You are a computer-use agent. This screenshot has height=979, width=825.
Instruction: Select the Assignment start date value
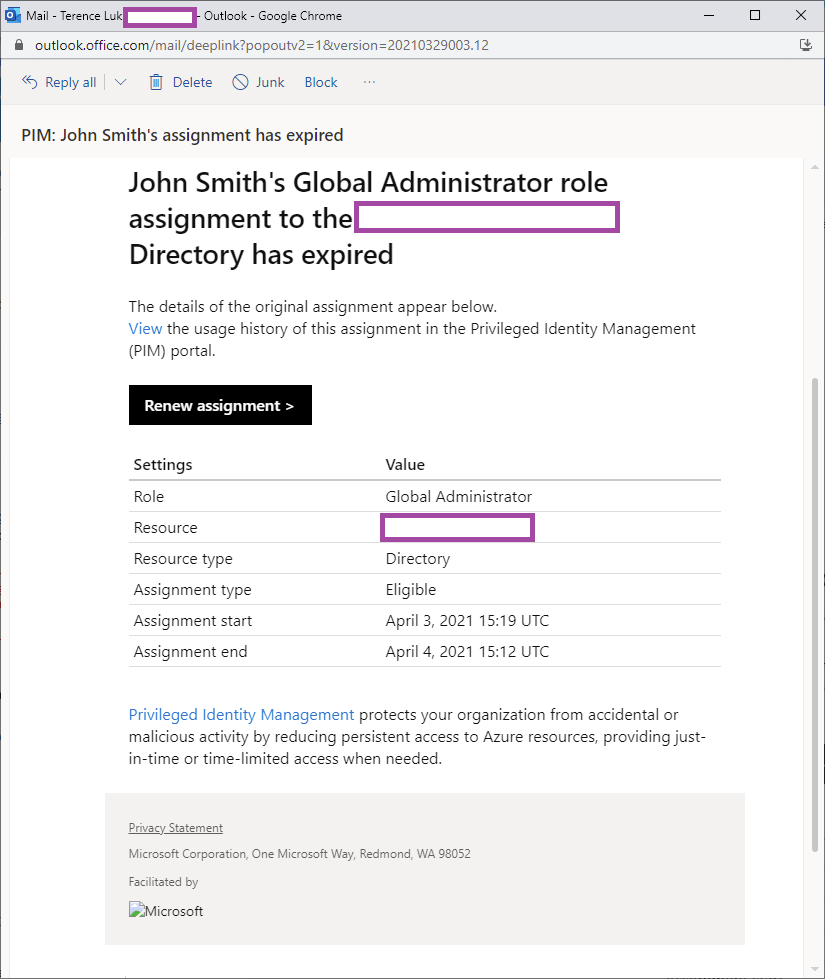467,621
